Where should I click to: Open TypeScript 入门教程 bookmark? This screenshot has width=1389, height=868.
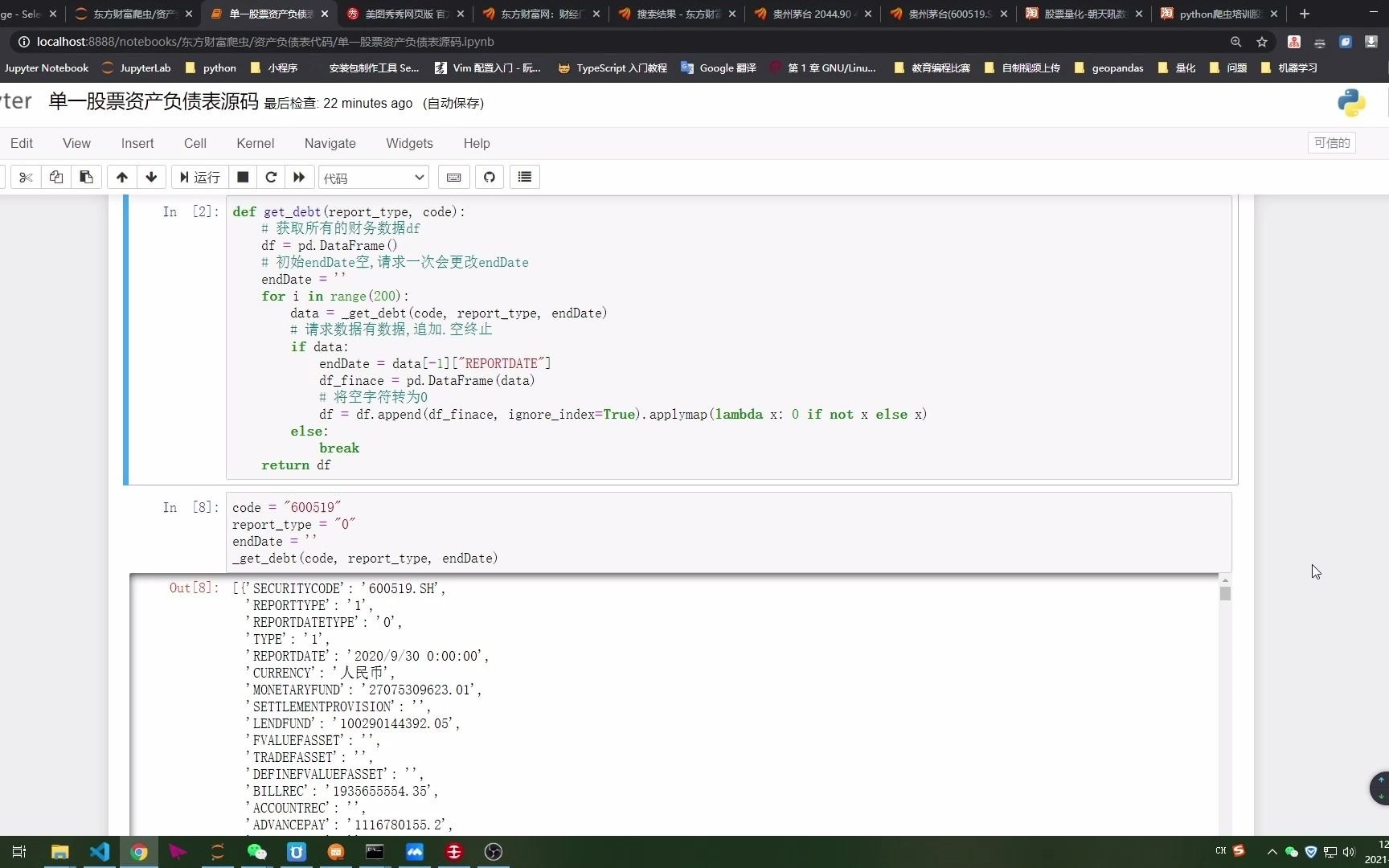click(x=613, y=68)
